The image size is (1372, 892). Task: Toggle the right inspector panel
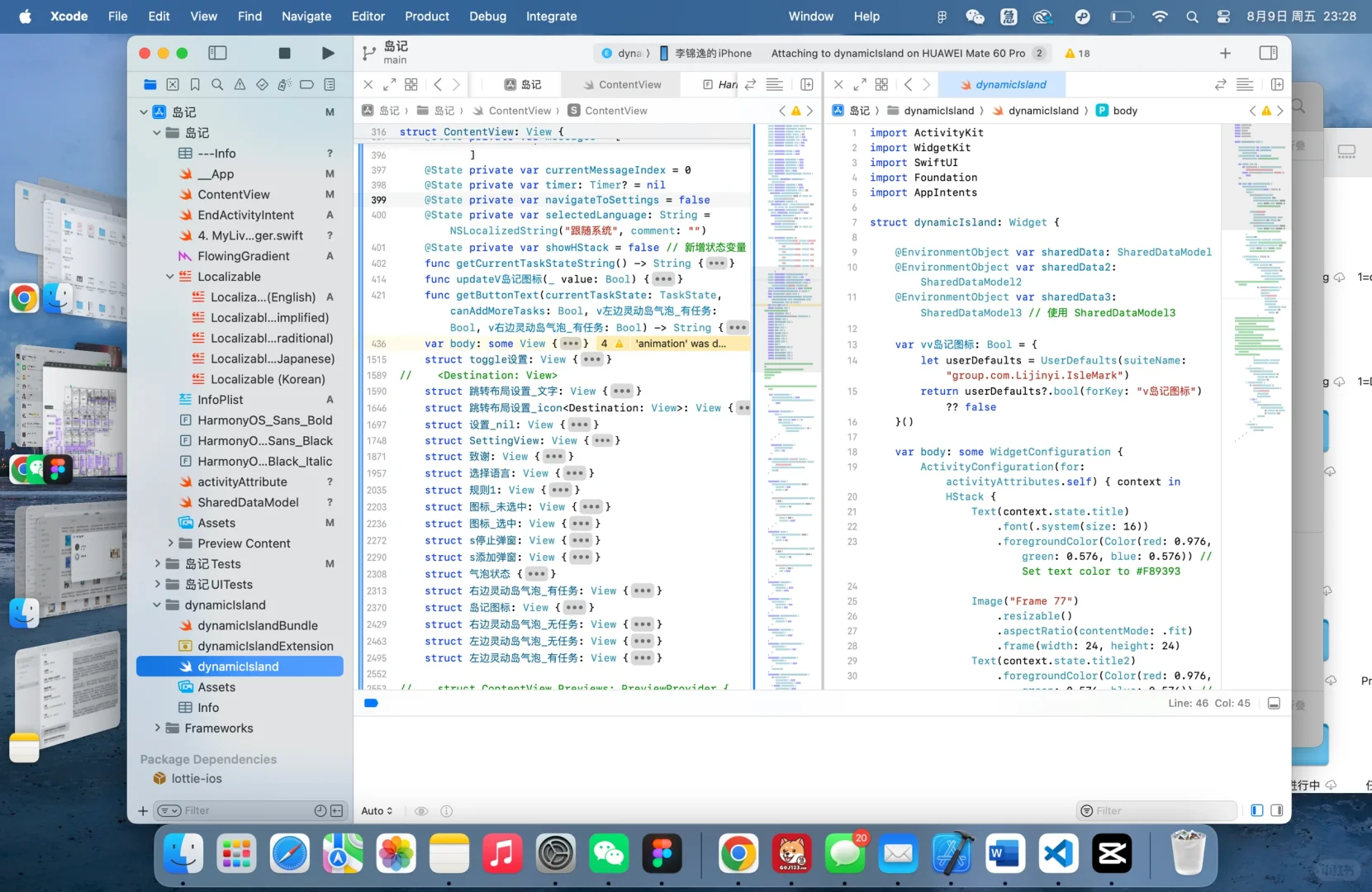pos(1268,53)
